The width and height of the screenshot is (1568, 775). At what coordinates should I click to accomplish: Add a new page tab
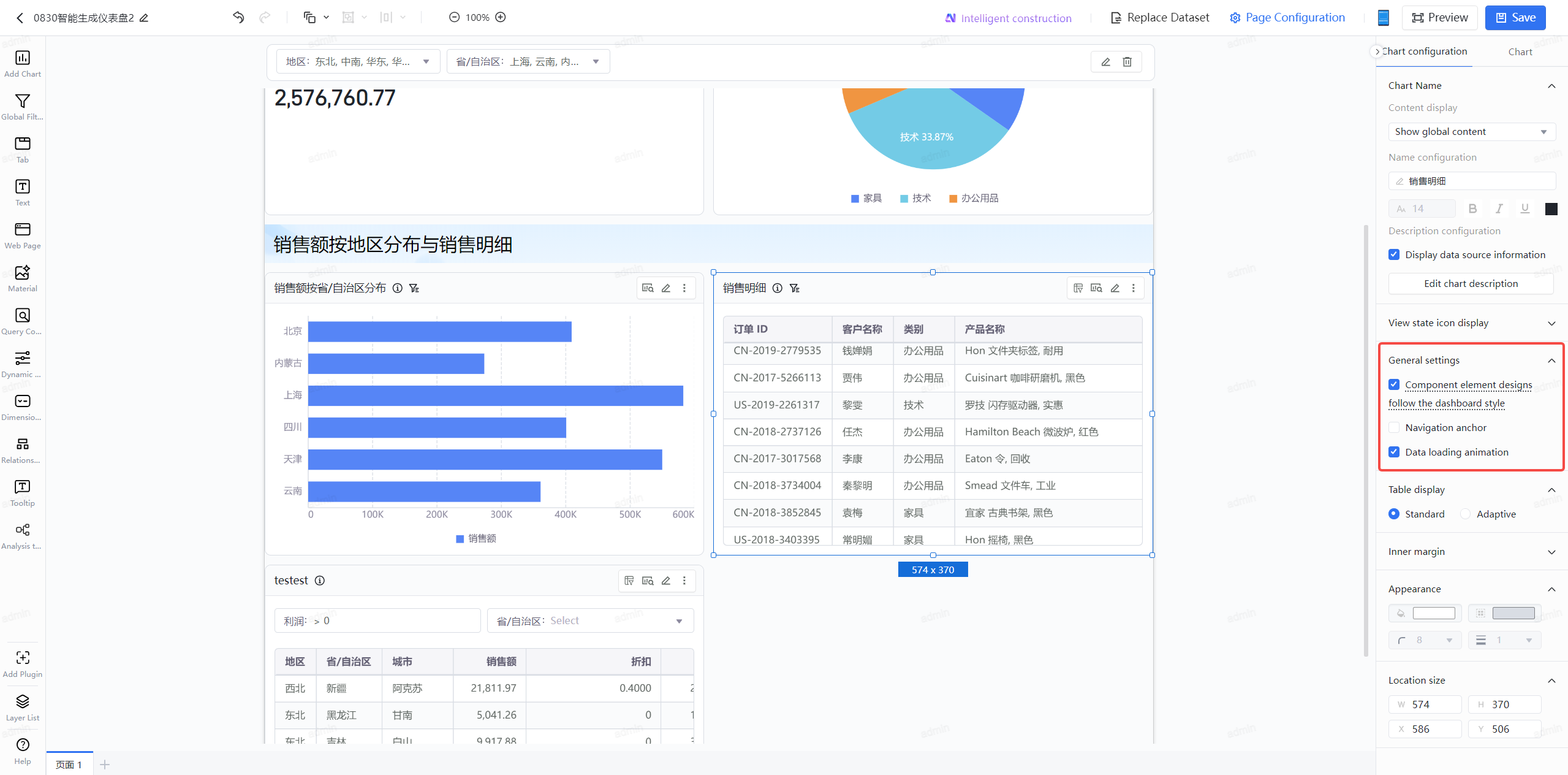[x=105, y=764]
